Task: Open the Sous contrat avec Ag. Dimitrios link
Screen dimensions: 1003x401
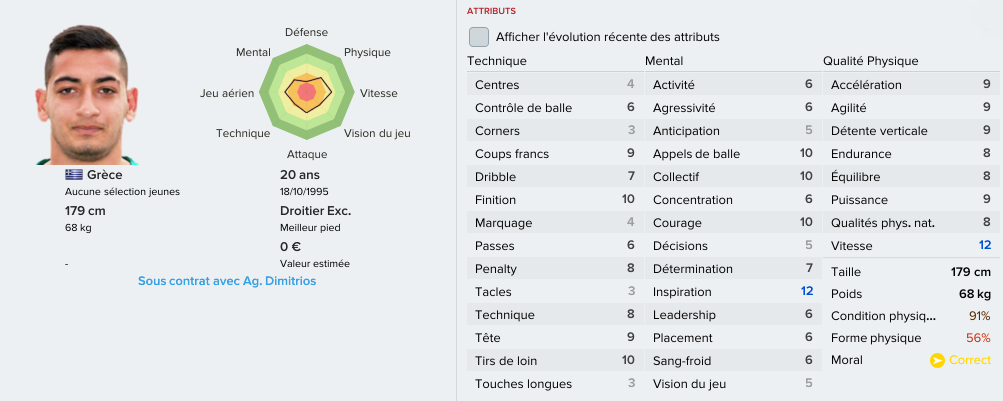Action: click(227, 281)
